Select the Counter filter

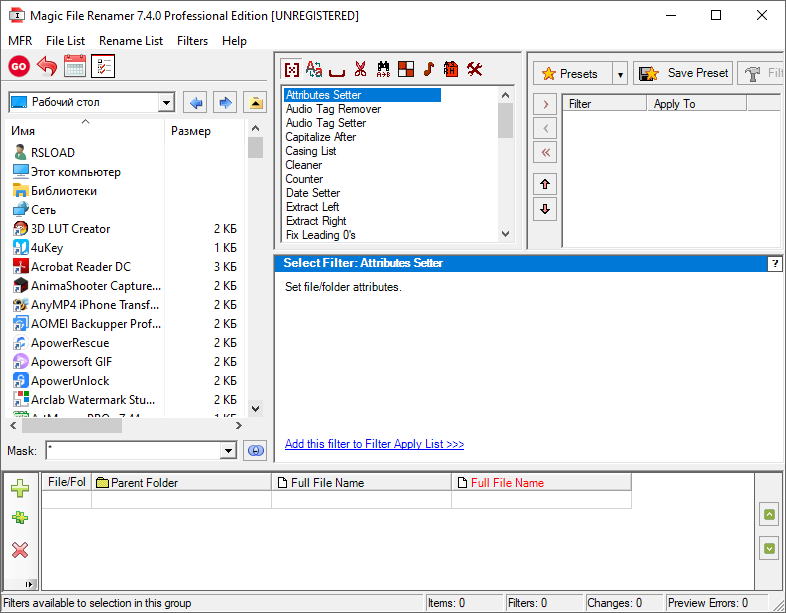click(x=304, y=179)
